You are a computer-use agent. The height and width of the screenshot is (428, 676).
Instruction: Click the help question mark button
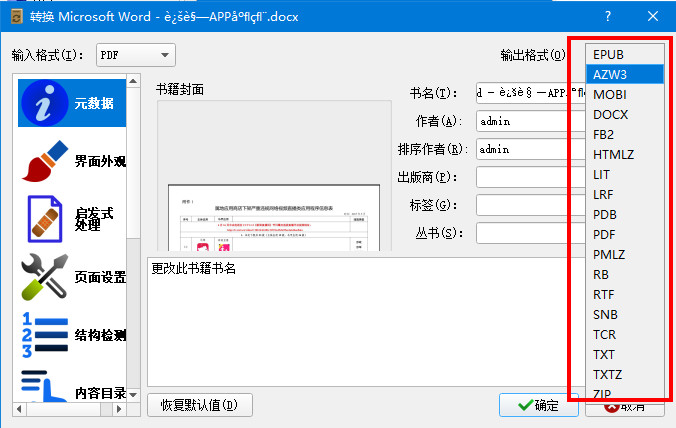(x=608, y=16)
